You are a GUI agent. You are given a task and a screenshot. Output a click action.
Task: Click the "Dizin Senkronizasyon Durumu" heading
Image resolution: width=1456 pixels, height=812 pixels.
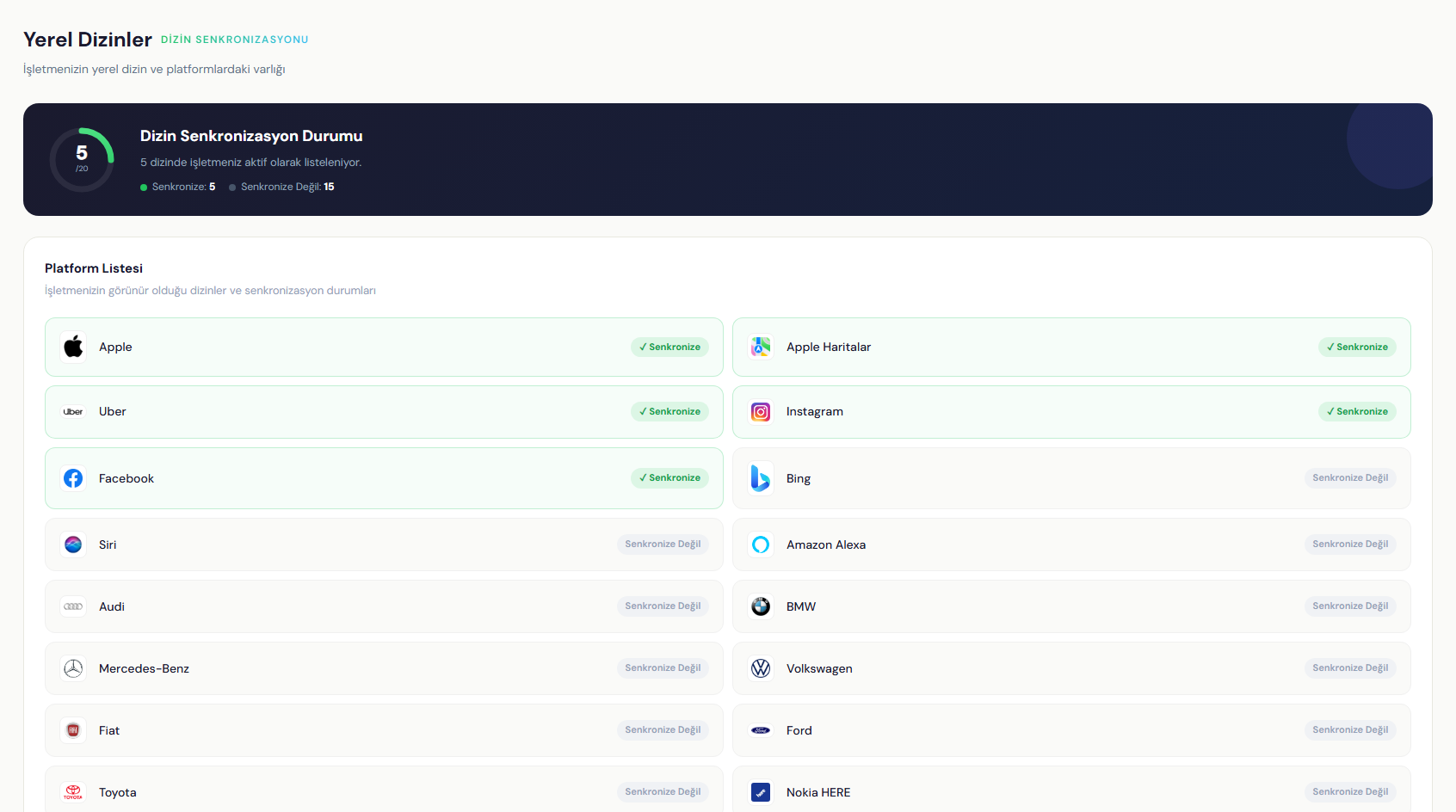pyautogui.click(x=251, y=136)
